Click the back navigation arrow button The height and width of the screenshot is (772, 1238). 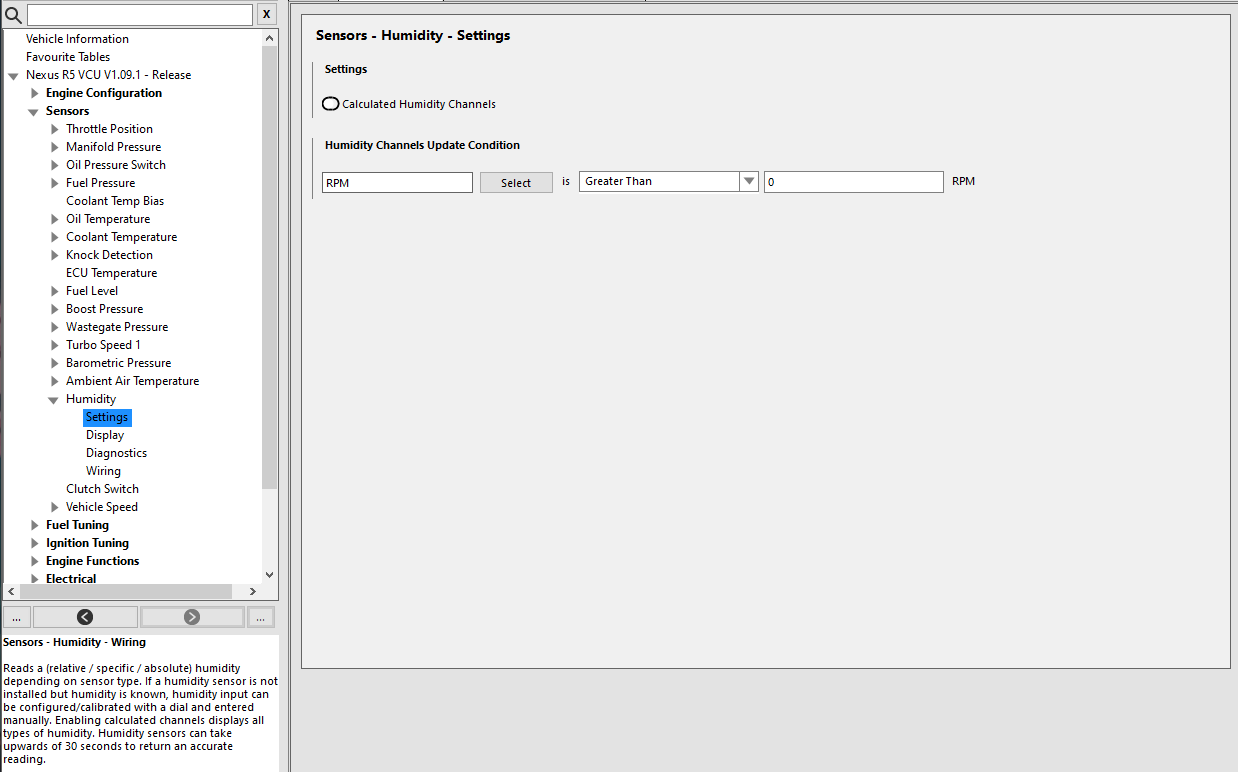[85, 617]
